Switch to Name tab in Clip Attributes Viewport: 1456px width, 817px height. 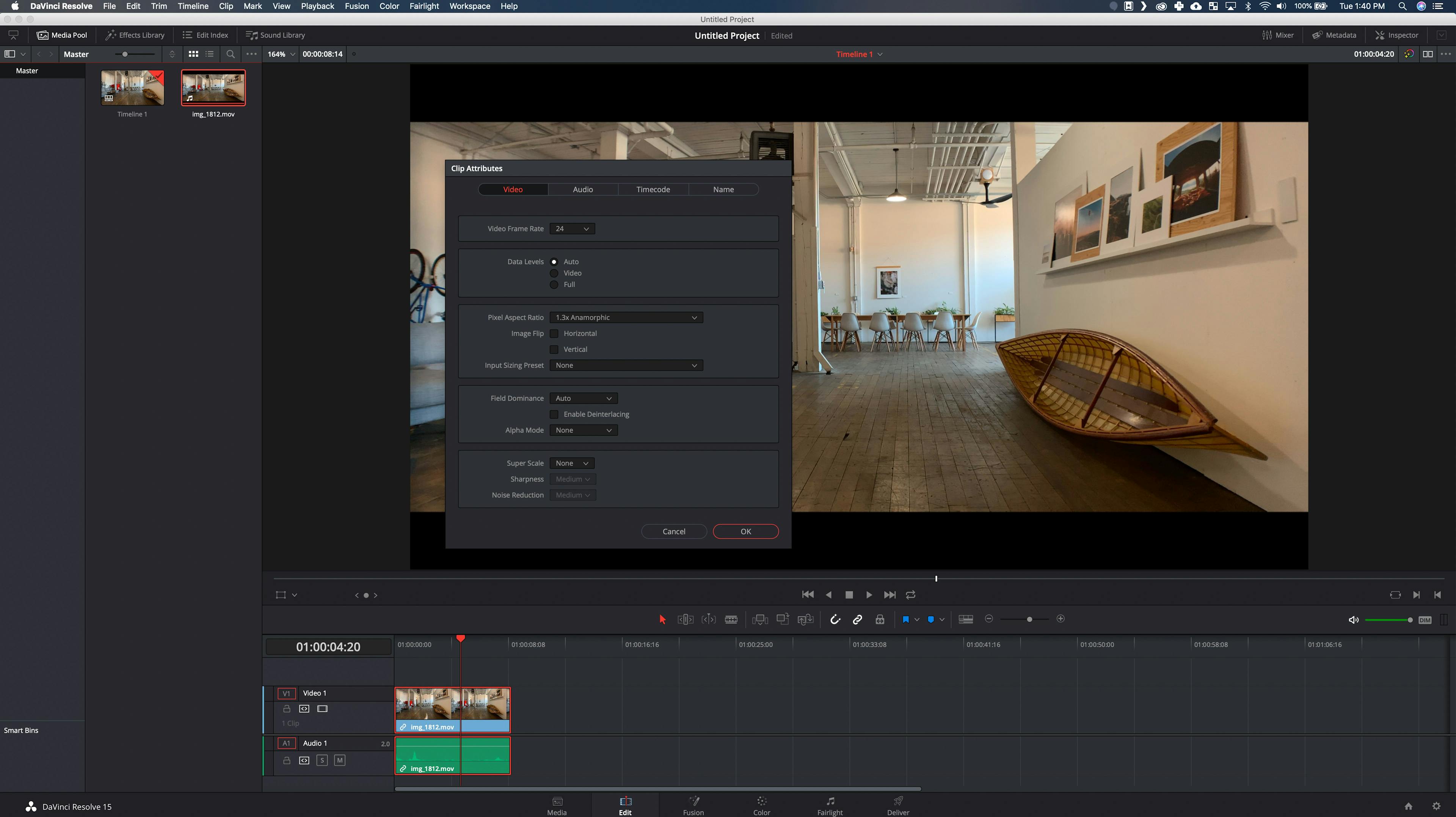723,189
